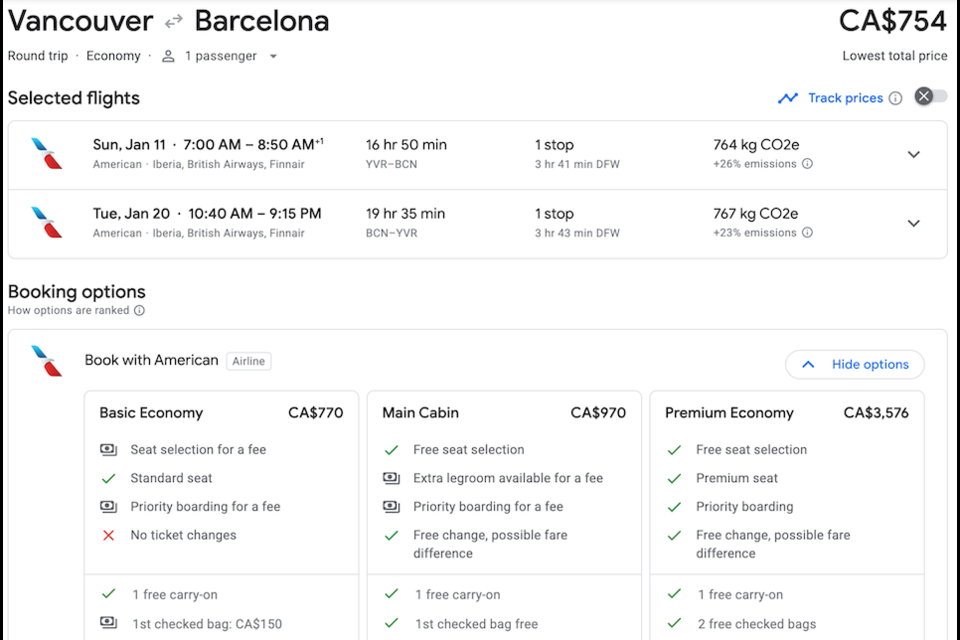
Task: Expand the Jan 20 return flight details
Action: point(913,223)
